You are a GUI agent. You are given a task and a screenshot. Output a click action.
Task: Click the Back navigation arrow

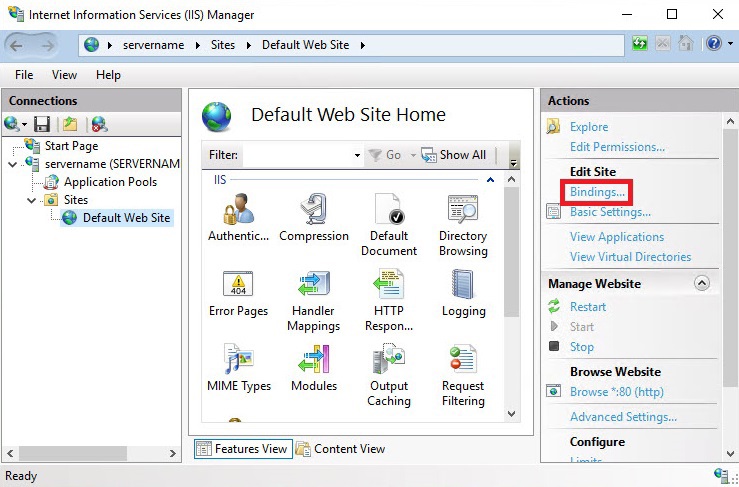(16, 46)
